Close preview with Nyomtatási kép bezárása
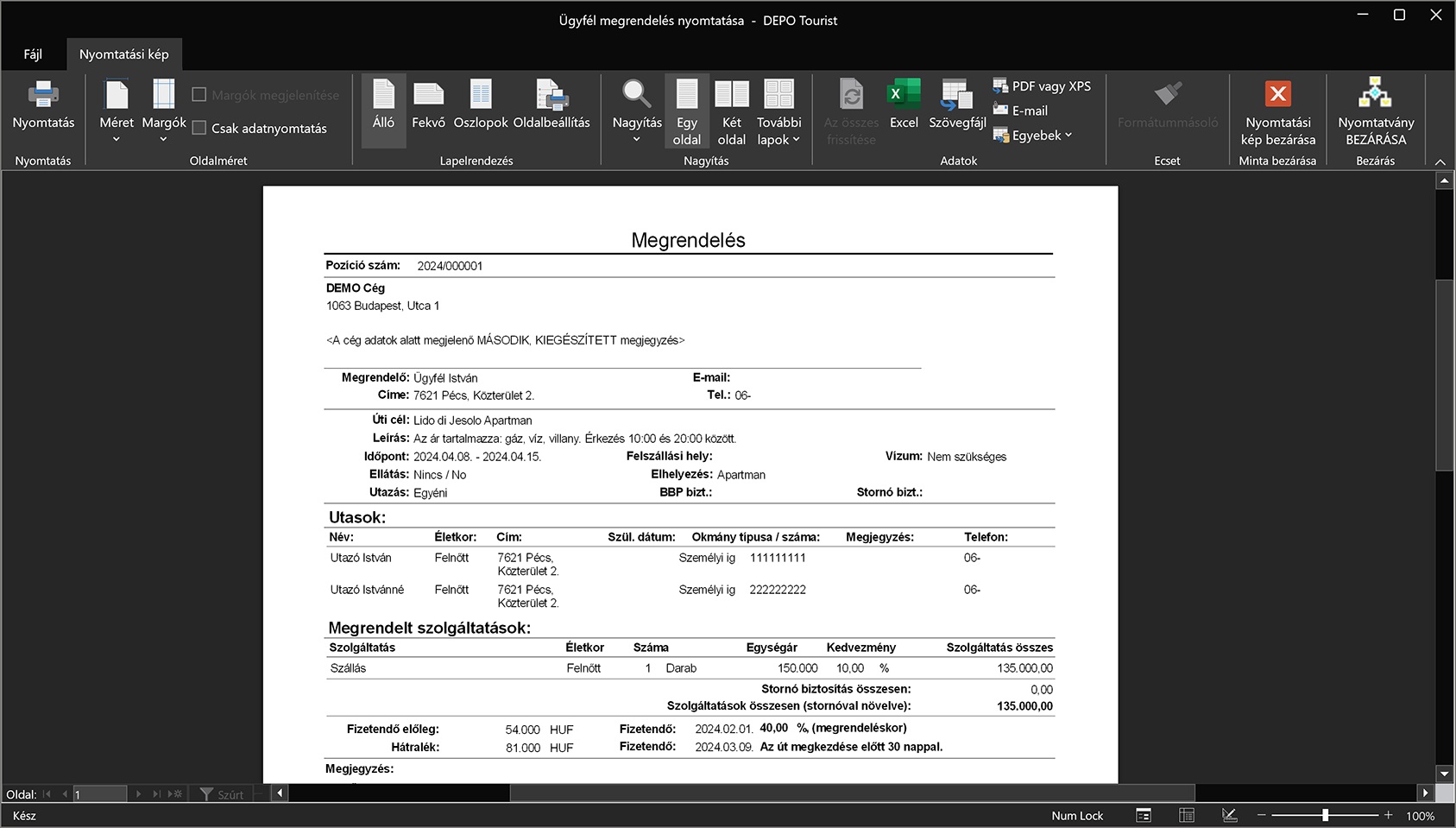1456x828 pixels. pos(1277,95)
